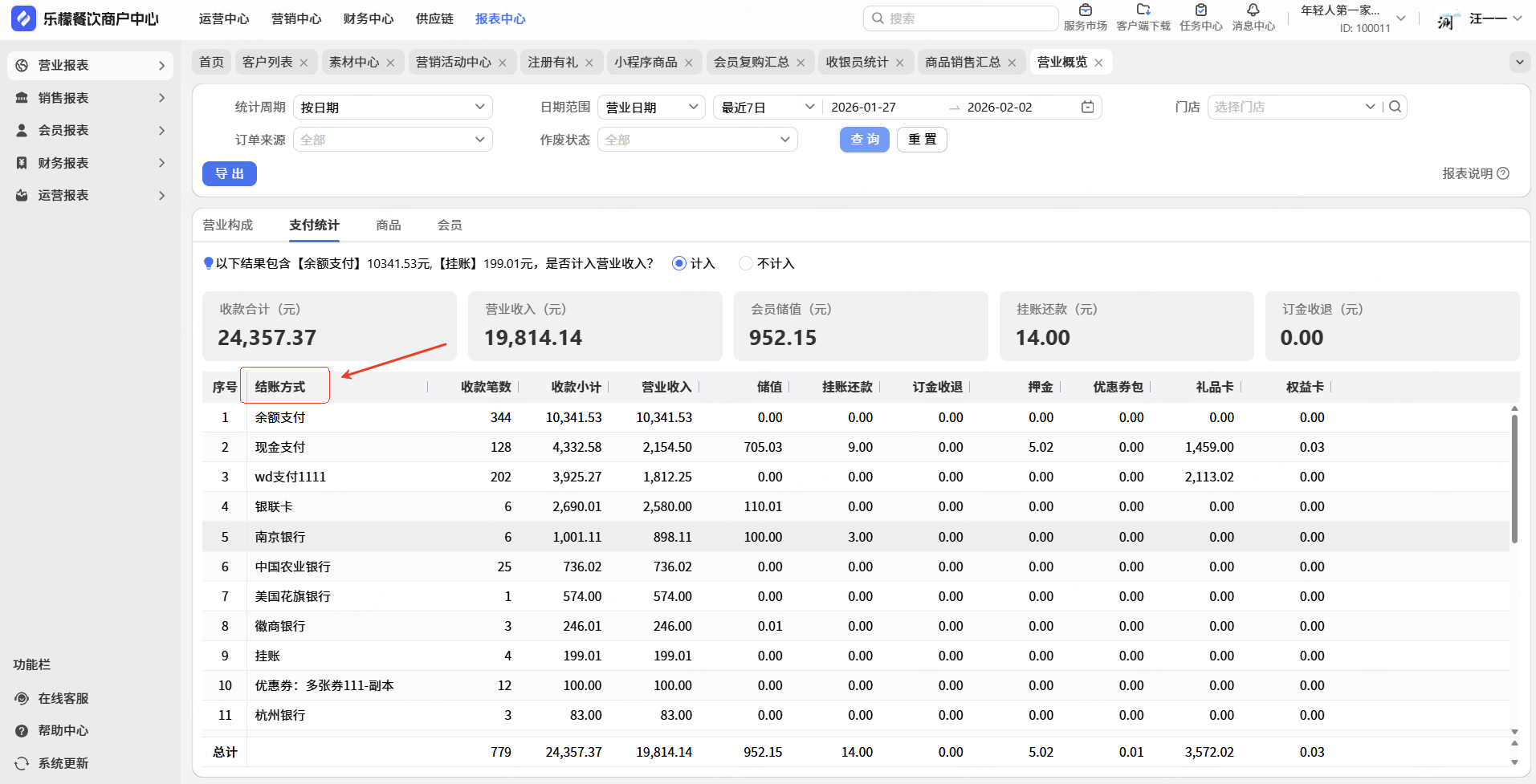Open 财务中心 in the top menu
Screen dimensions: 1536x784
(368, 18)
